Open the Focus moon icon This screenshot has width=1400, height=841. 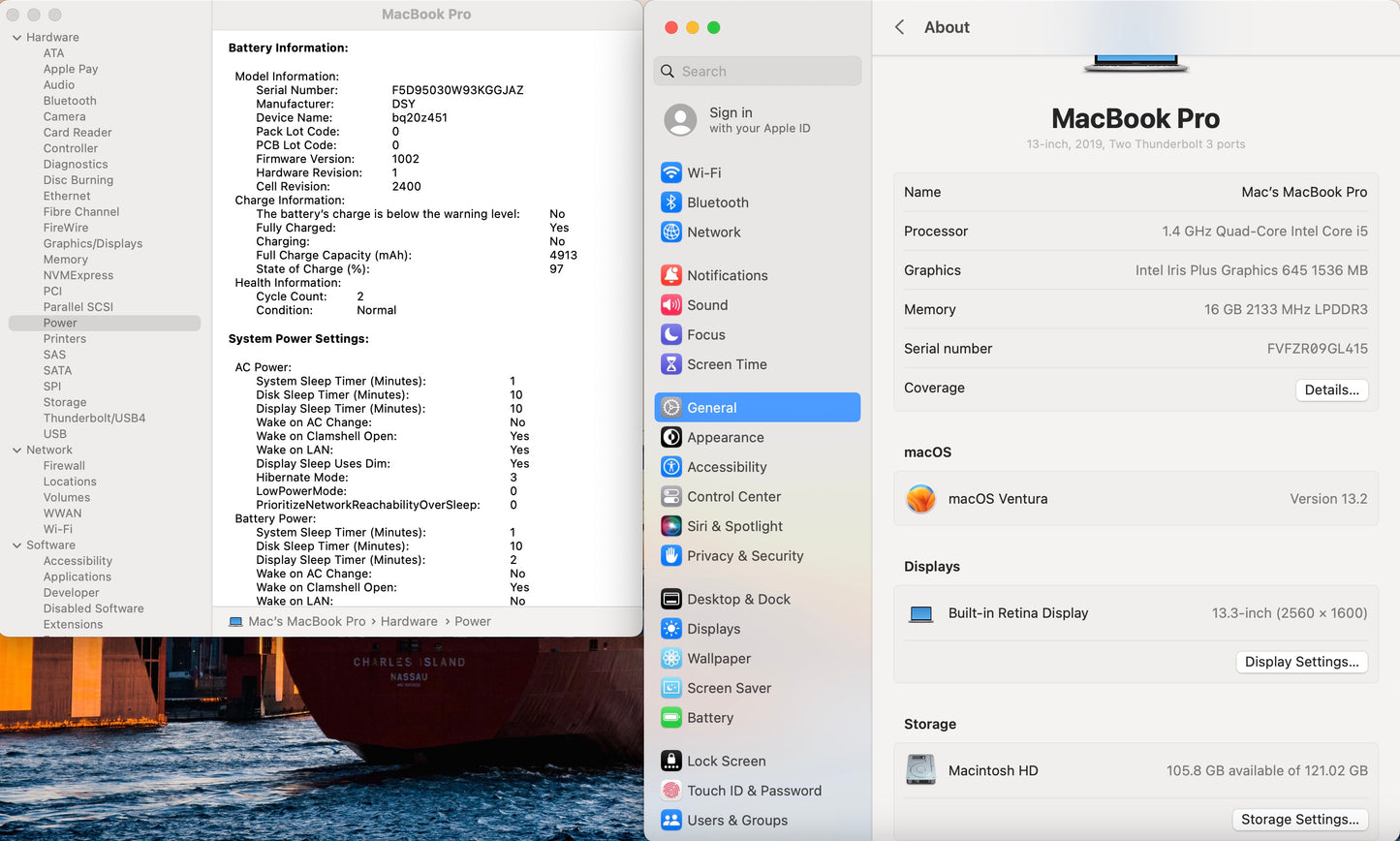tap(671, 334)
